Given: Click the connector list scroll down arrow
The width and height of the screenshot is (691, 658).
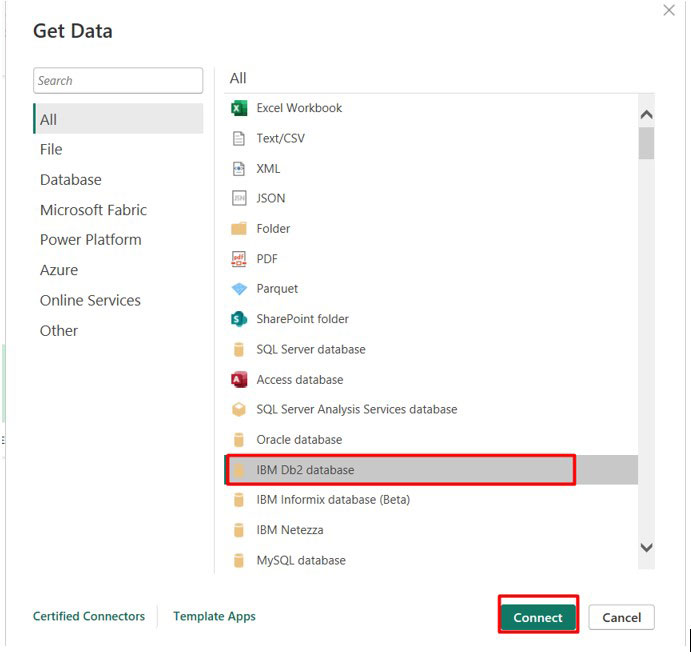Looking at the screenshot, I should click(x=646, y=548).
